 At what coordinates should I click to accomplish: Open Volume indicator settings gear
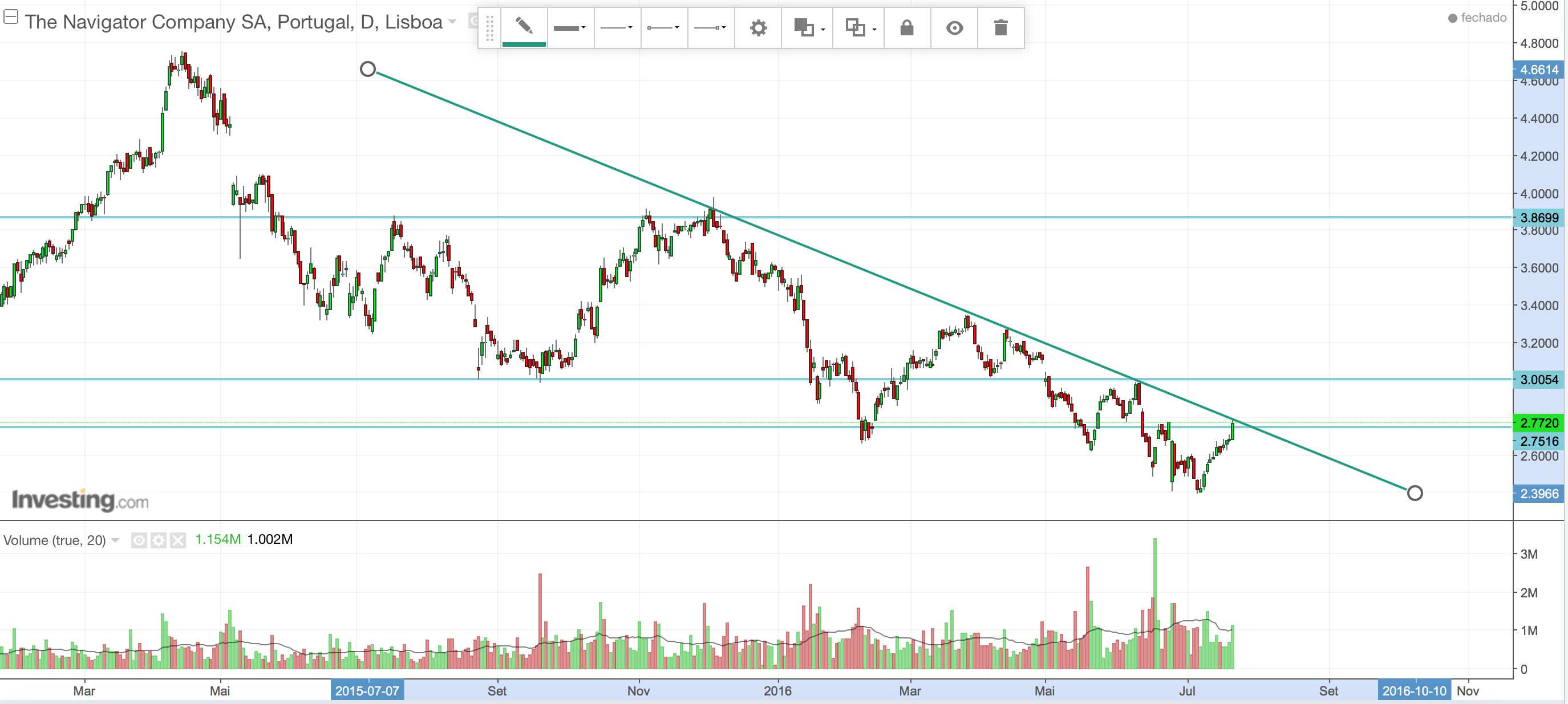tap(158, 540)
